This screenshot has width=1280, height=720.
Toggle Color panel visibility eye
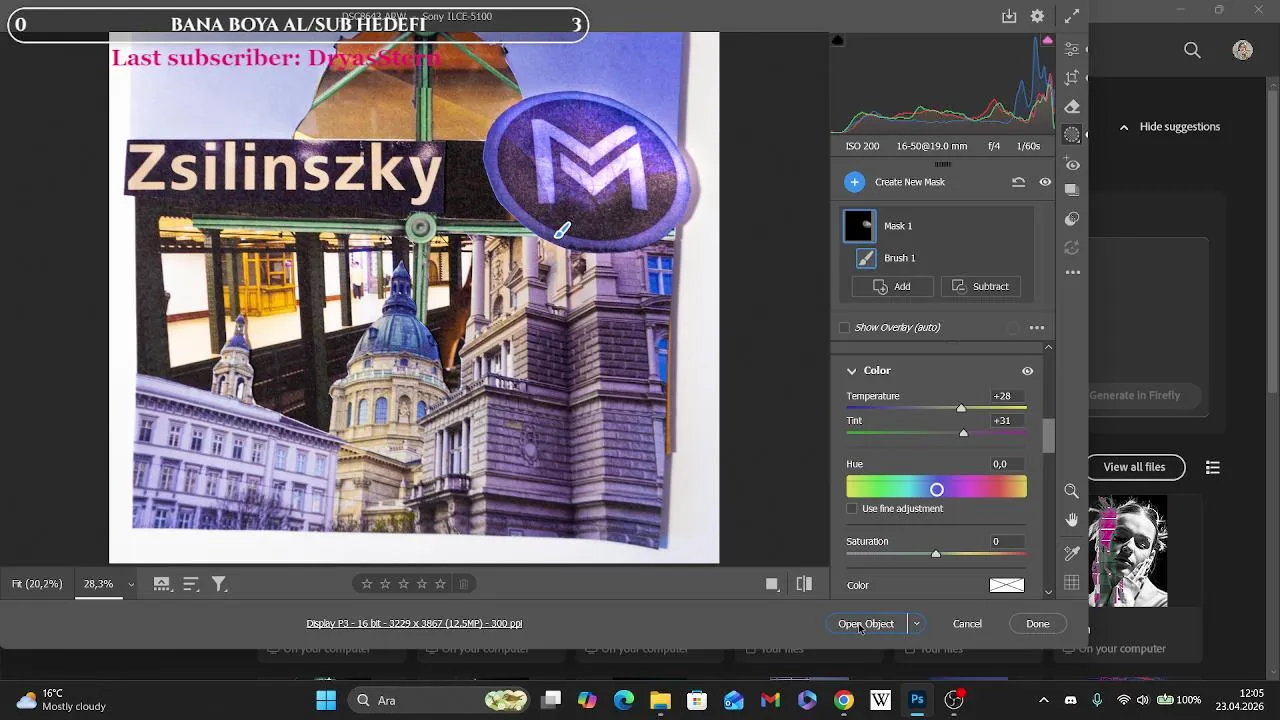coord(1027,371)
